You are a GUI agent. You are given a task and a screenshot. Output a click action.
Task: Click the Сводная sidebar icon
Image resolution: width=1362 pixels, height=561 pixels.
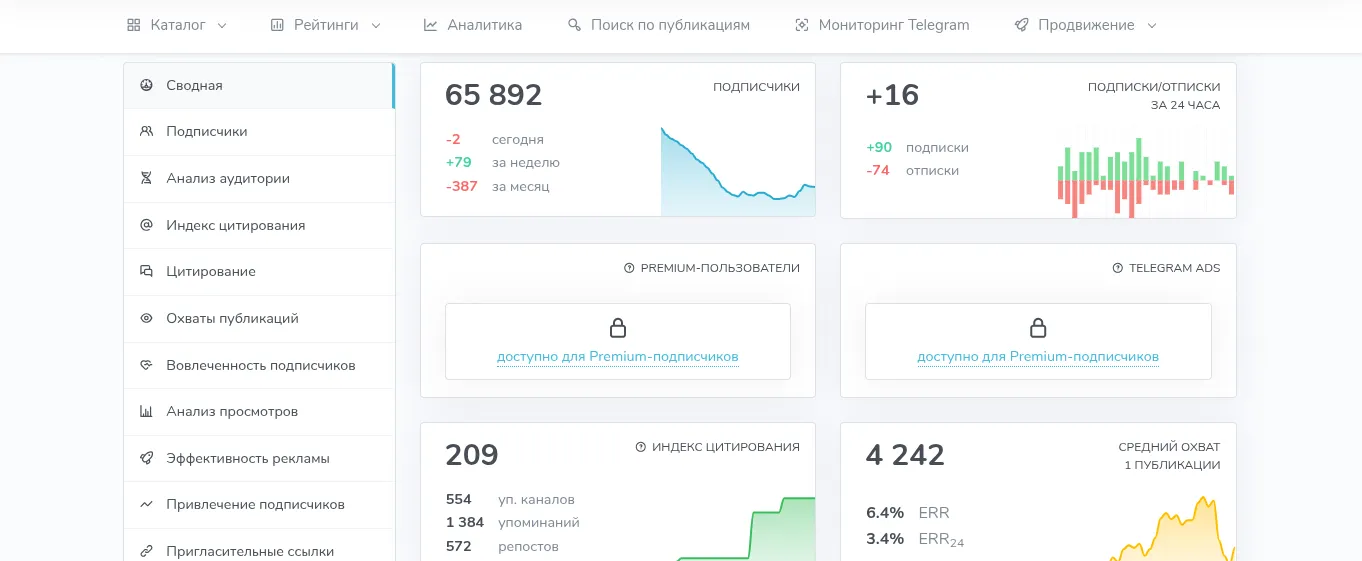[x=146, y=85]
